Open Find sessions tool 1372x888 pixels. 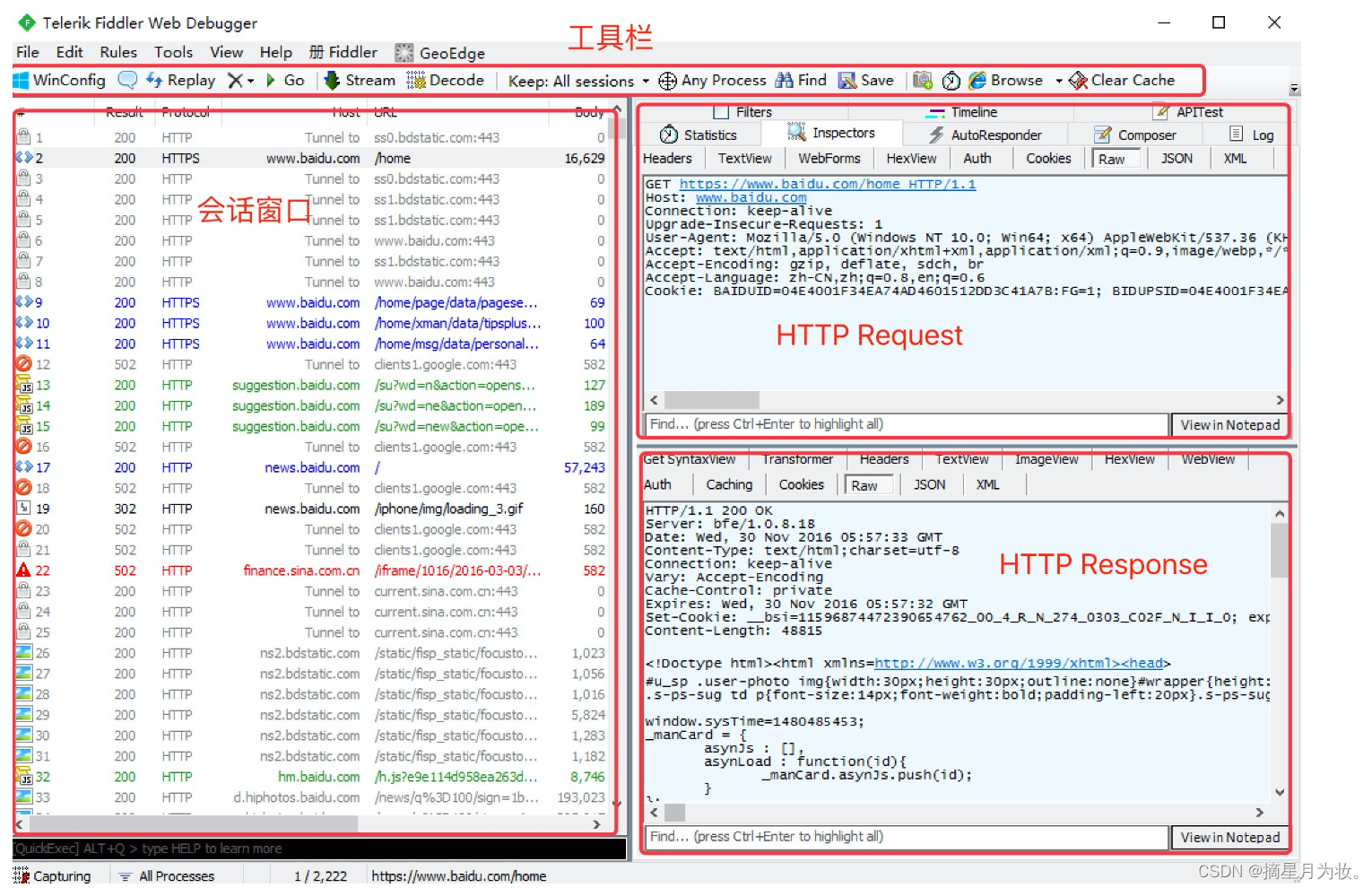(801, 80)
